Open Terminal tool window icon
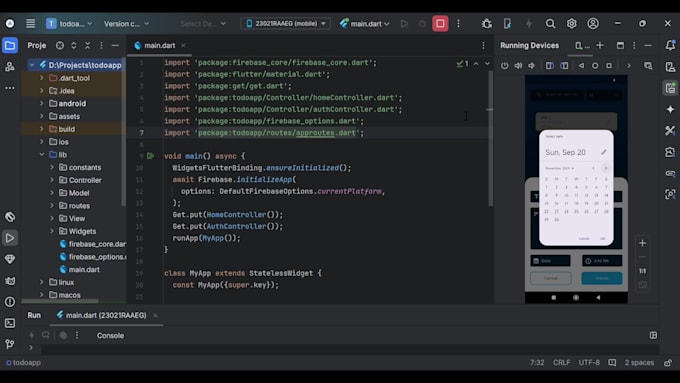The width and height of the screenshot is (680, 383). pyautogui.click(x=10, y=323)
